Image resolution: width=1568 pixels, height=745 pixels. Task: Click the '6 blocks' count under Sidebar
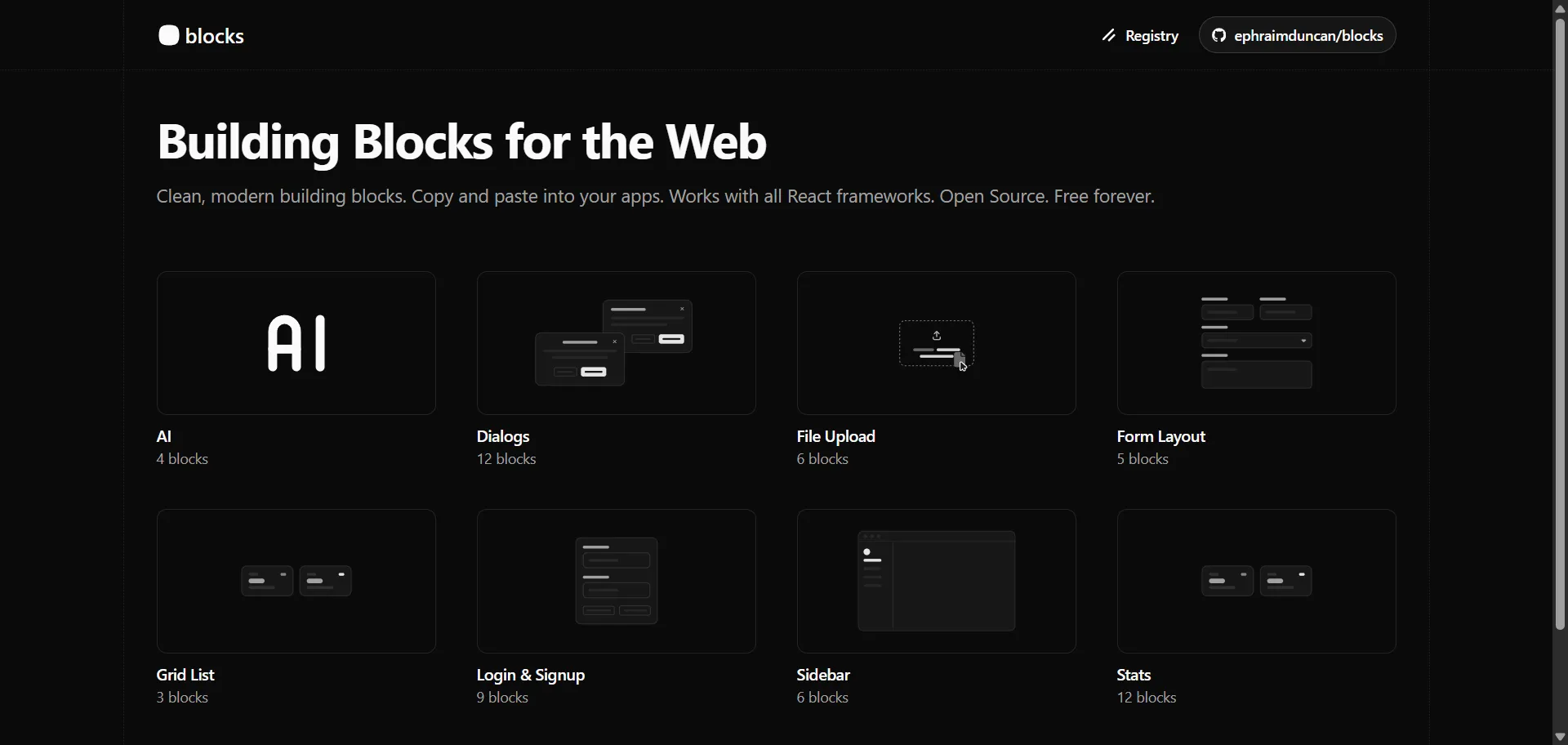tap(823, 698)
